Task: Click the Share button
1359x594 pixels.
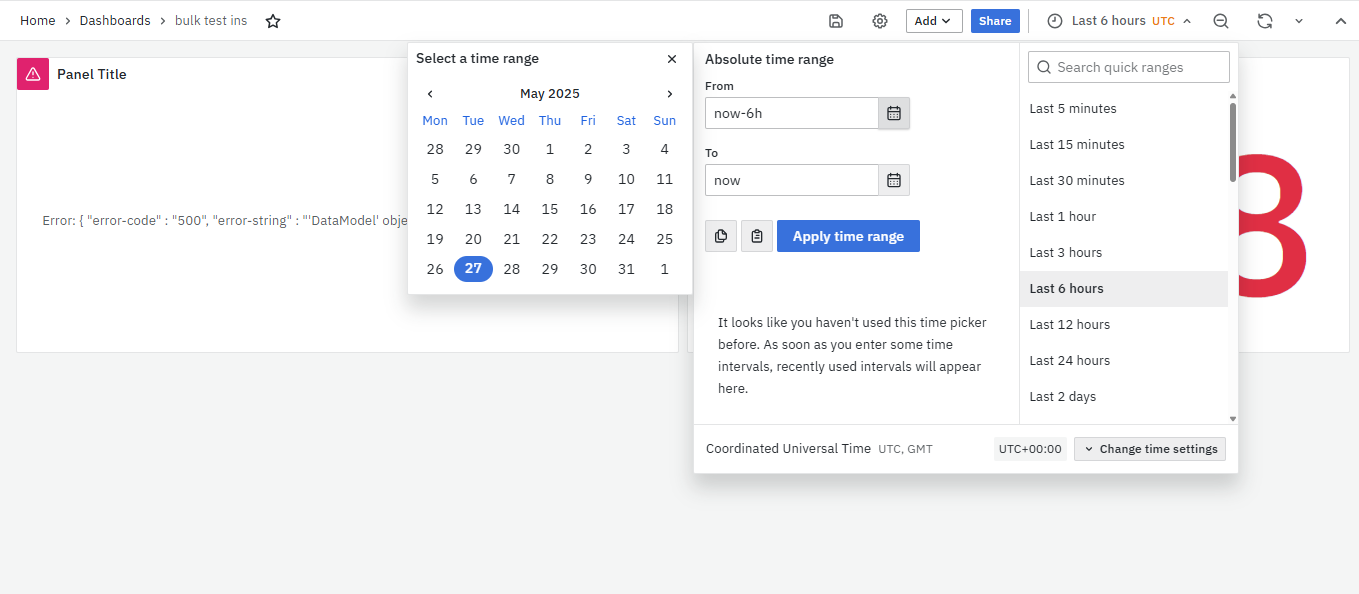Action: [x=995, y=21]
